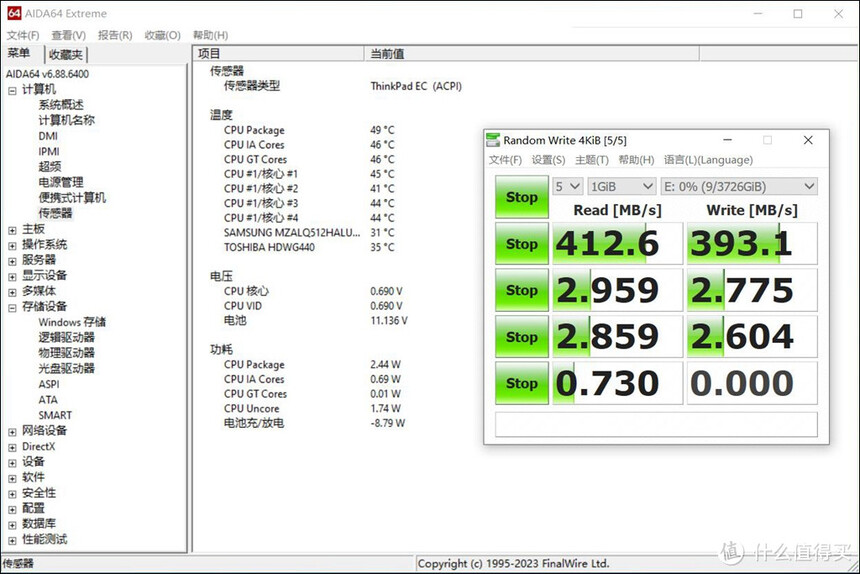Click the 当前值 column header
This screenshot has width=860, height=574.
(531, 53)
